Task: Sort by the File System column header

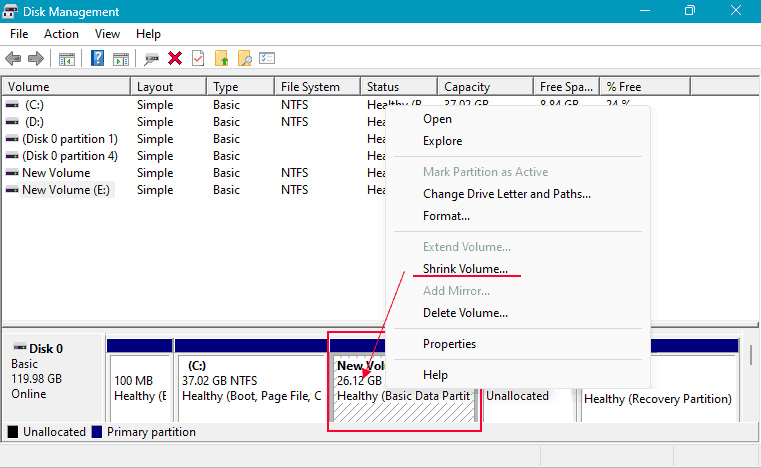Action: click(x=310, y=87)
